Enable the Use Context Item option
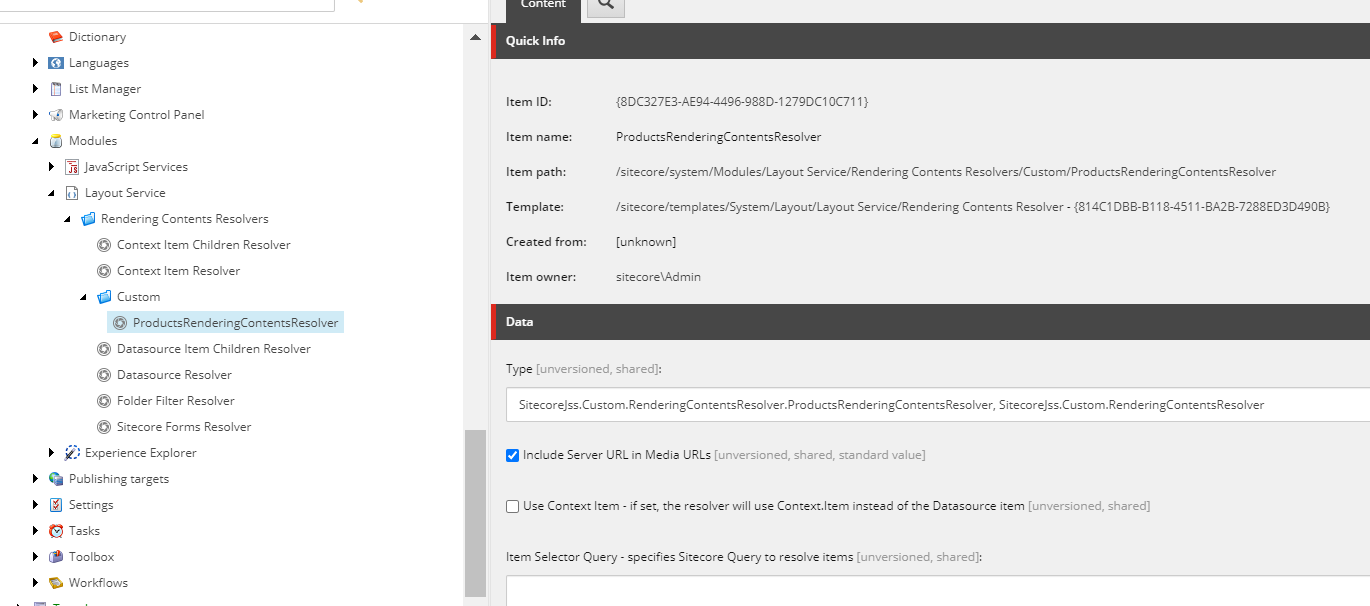1370x606 pixels. pos(511,506)
